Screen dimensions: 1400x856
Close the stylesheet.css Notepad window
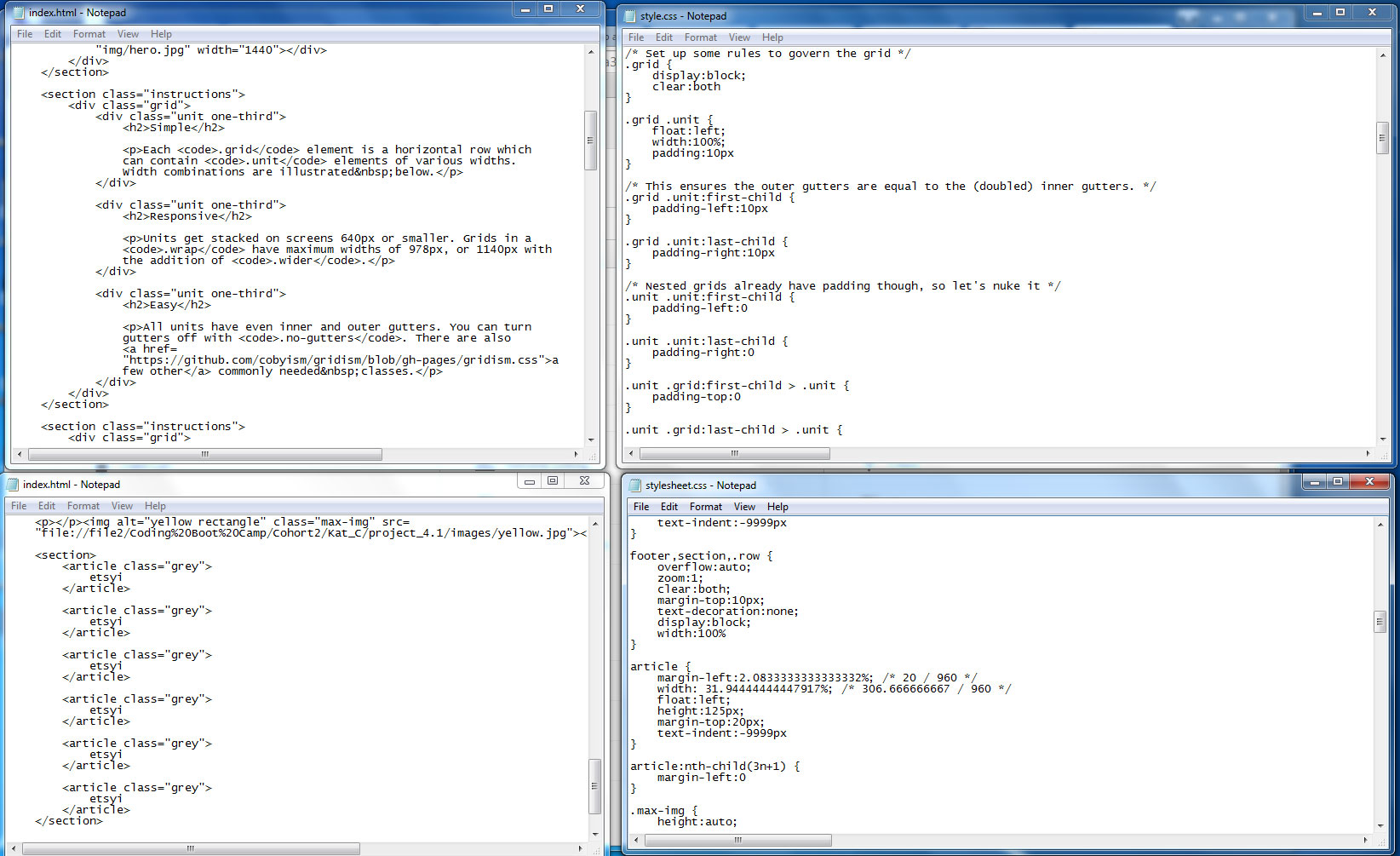(x=1369, y=482)
